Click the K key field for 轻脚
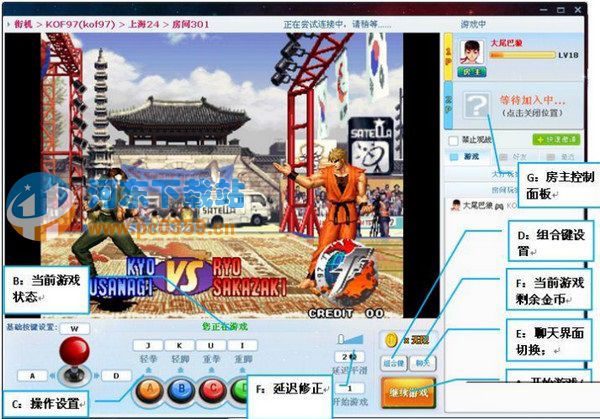 179,346
